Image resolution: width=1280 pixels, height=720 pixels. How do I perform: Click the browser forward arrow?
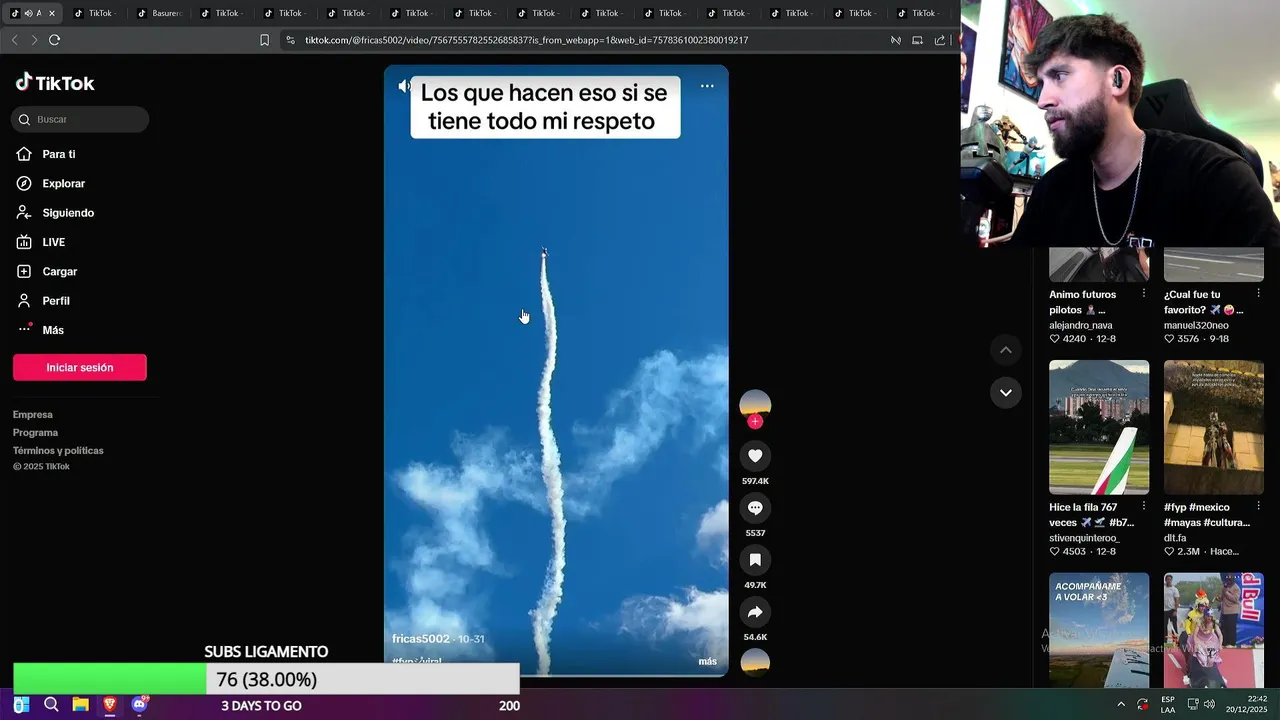tap(34, 40)
